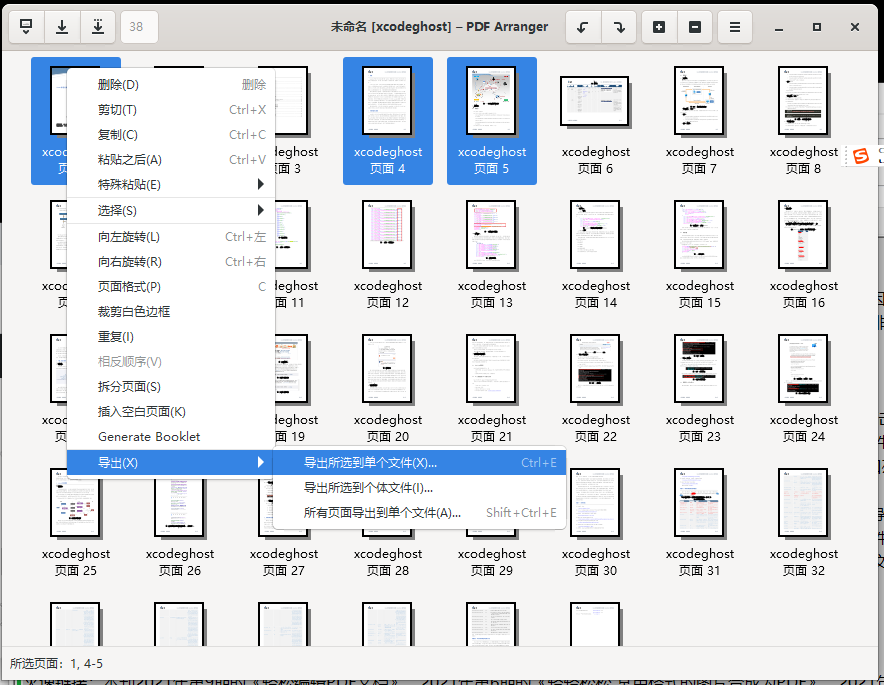Viewport: 884px width, 685px height.
Task: Open the import/open file toolbar icon
Action: point(26,26)
